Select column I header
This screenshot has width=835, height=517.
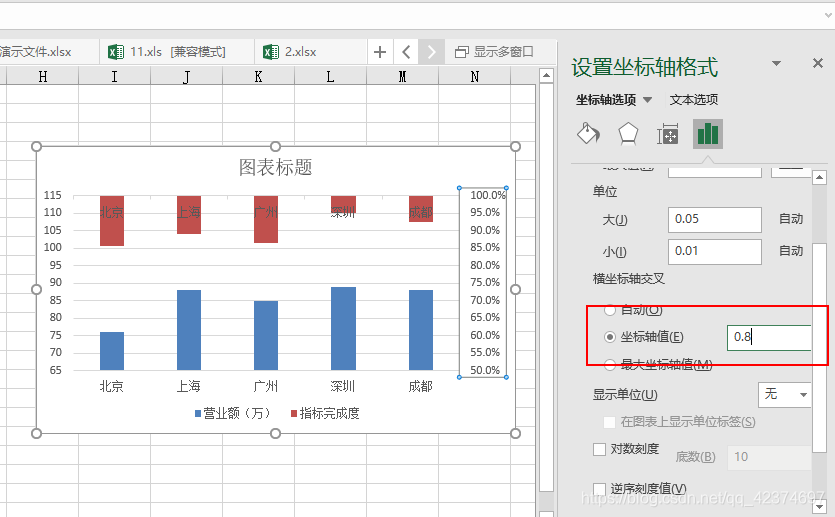tap(114, 77)
